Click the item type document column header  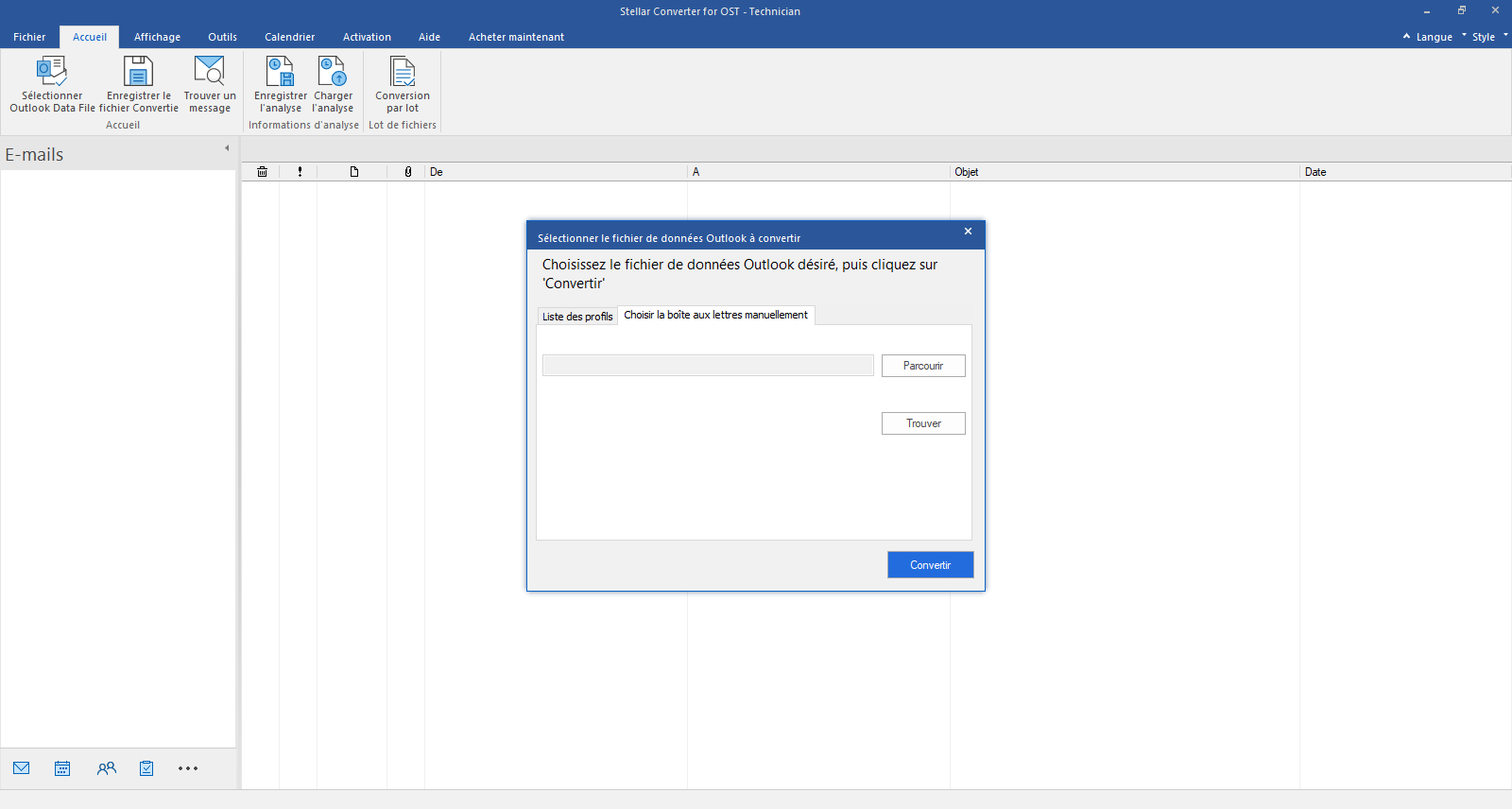click(354, 172)
